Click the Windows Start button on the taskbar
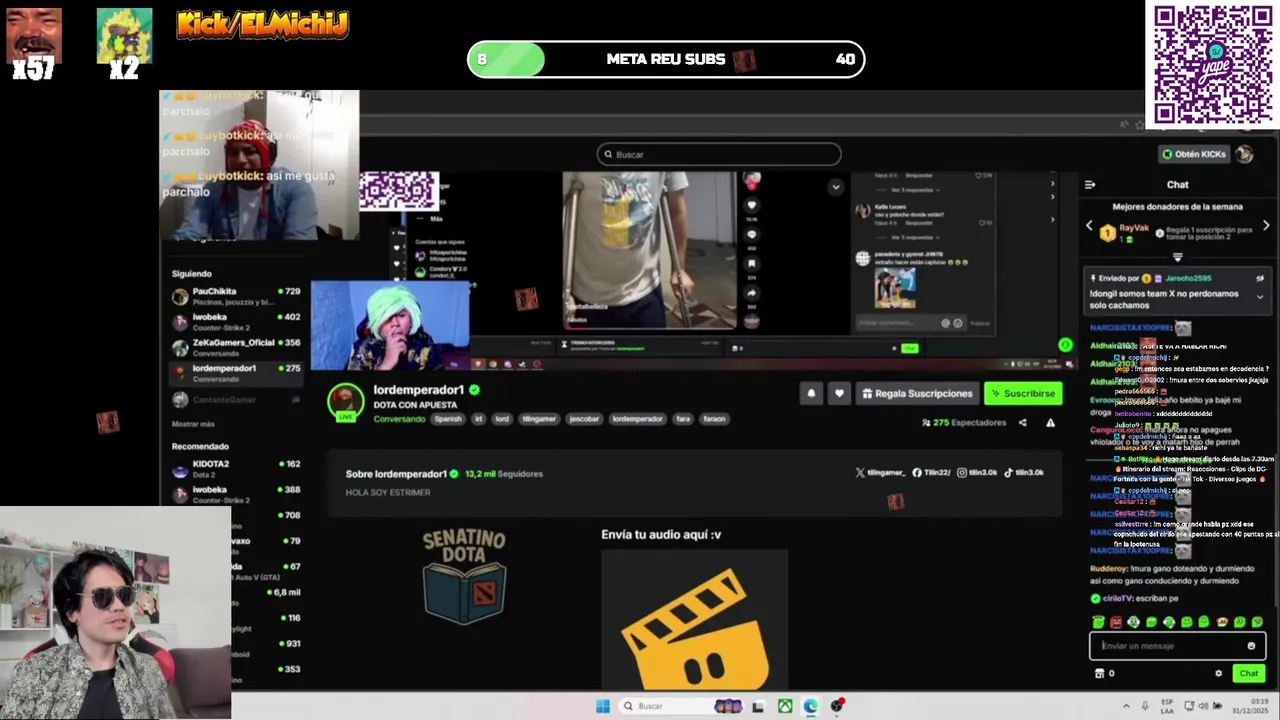1280x720 pixels. (x=602, y=706)
